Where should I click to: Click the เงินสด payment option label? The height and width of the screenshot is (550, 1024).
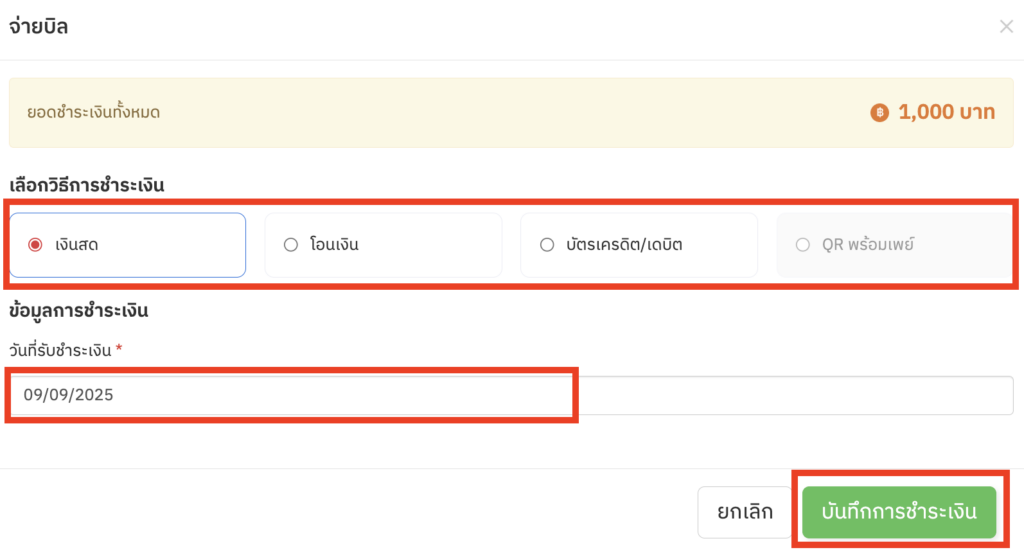coord(76,245)
